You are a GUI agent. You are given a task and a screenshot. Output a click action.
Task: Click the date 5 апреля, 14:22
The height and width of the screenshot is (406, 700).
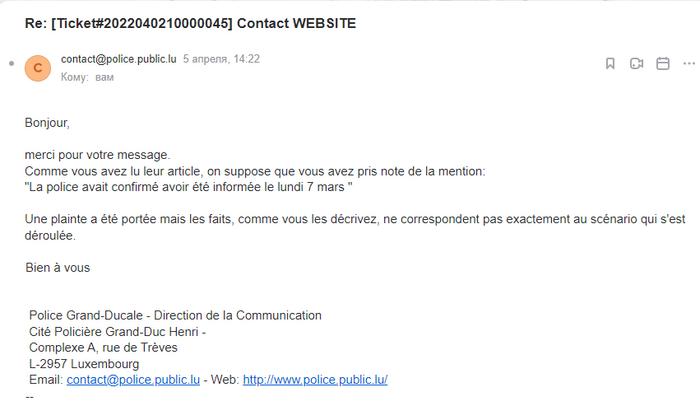pyautogui.click(x=221, y=59)
